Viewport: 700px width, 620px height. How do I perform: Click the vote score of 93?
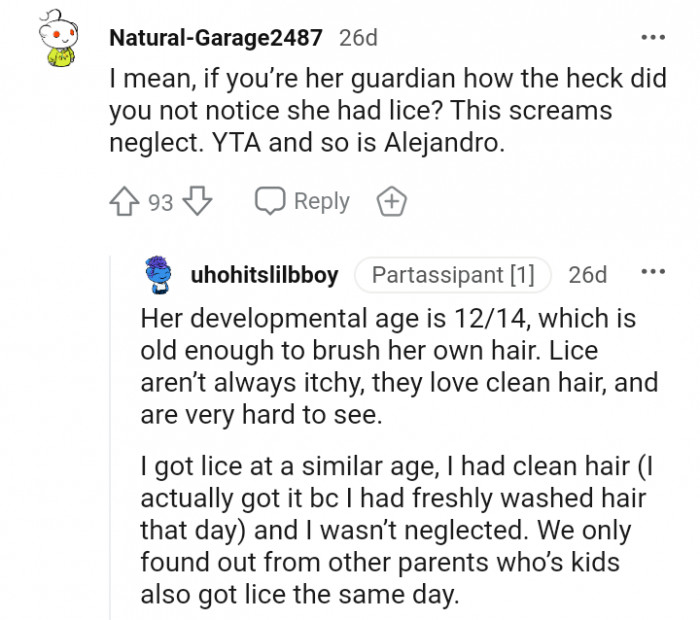pos(161,202)
